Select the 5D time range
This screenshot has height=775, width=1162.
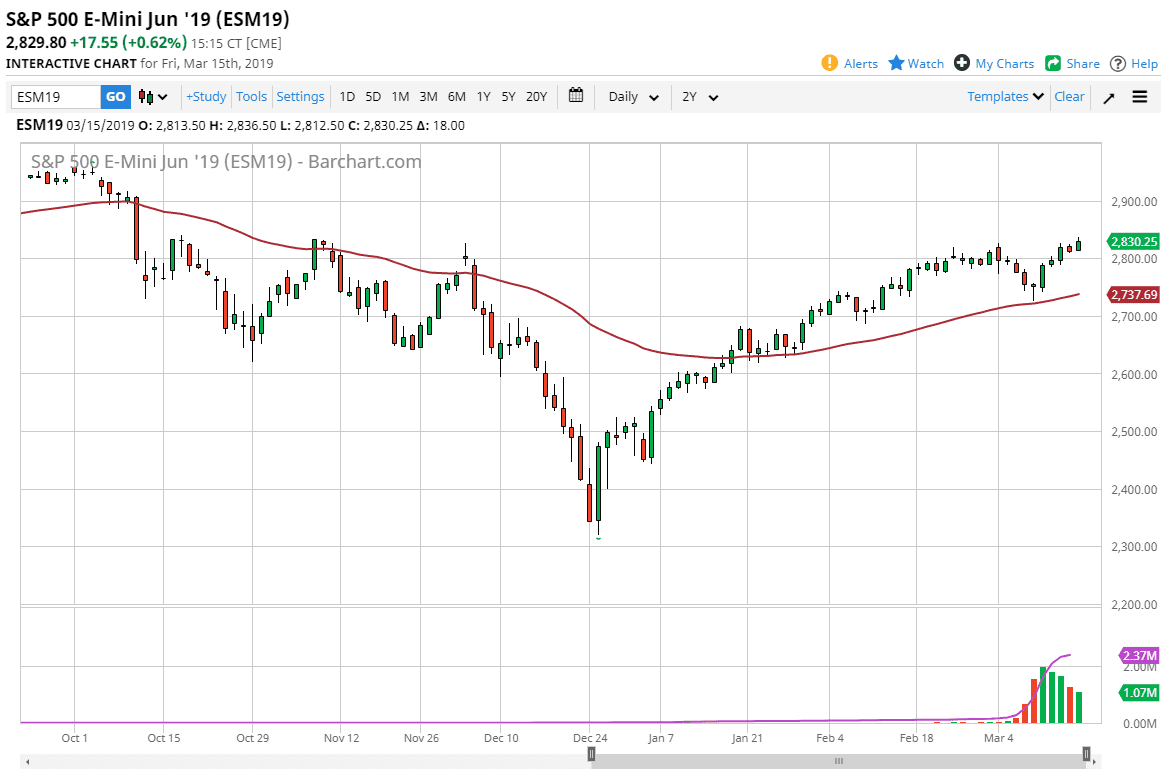(373, 96)
